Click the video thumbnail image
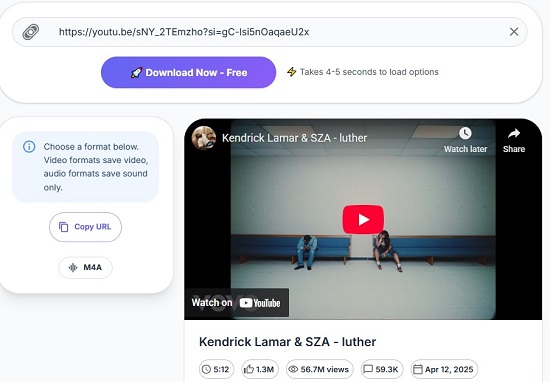This screenshot has height=382, width=550. click(x=363, y=220)
